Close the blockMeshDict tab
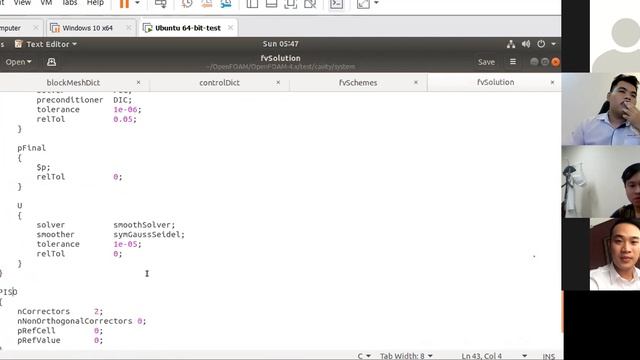Viewport: 640px width, 360px height. click(x=138, y=82)
